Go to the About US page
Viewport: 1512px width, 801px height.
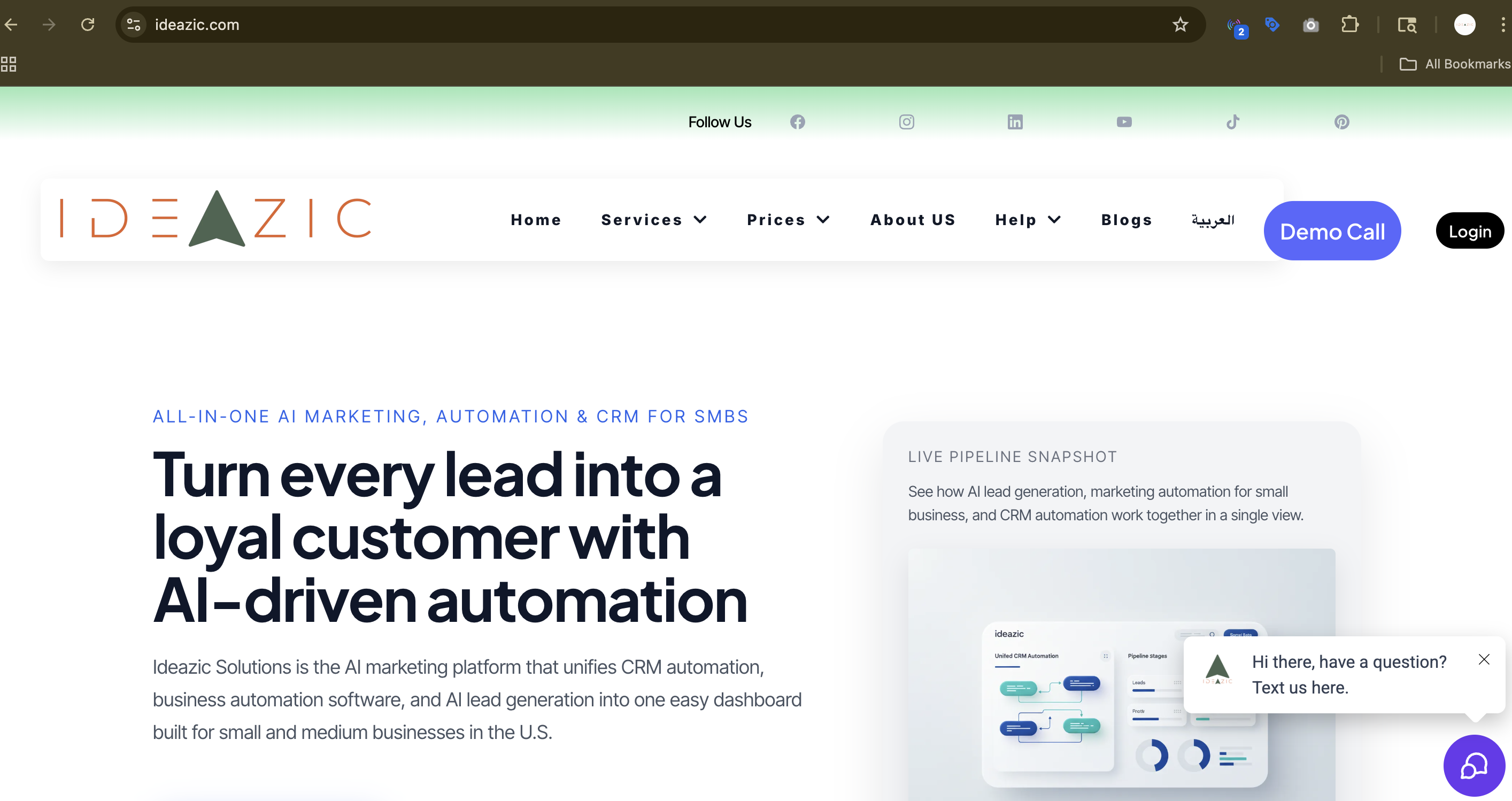coord(913,219)
